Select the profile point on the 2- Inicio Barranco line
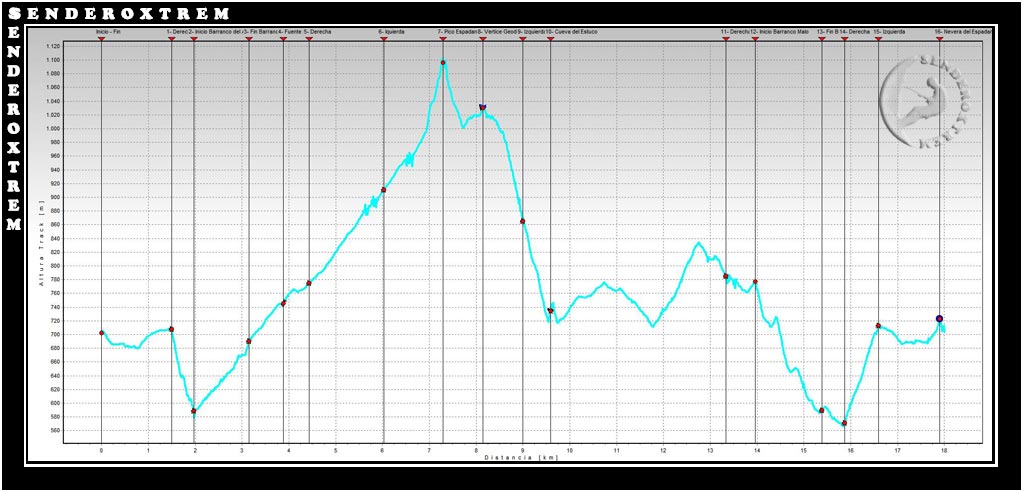 [x=194, y=411]
